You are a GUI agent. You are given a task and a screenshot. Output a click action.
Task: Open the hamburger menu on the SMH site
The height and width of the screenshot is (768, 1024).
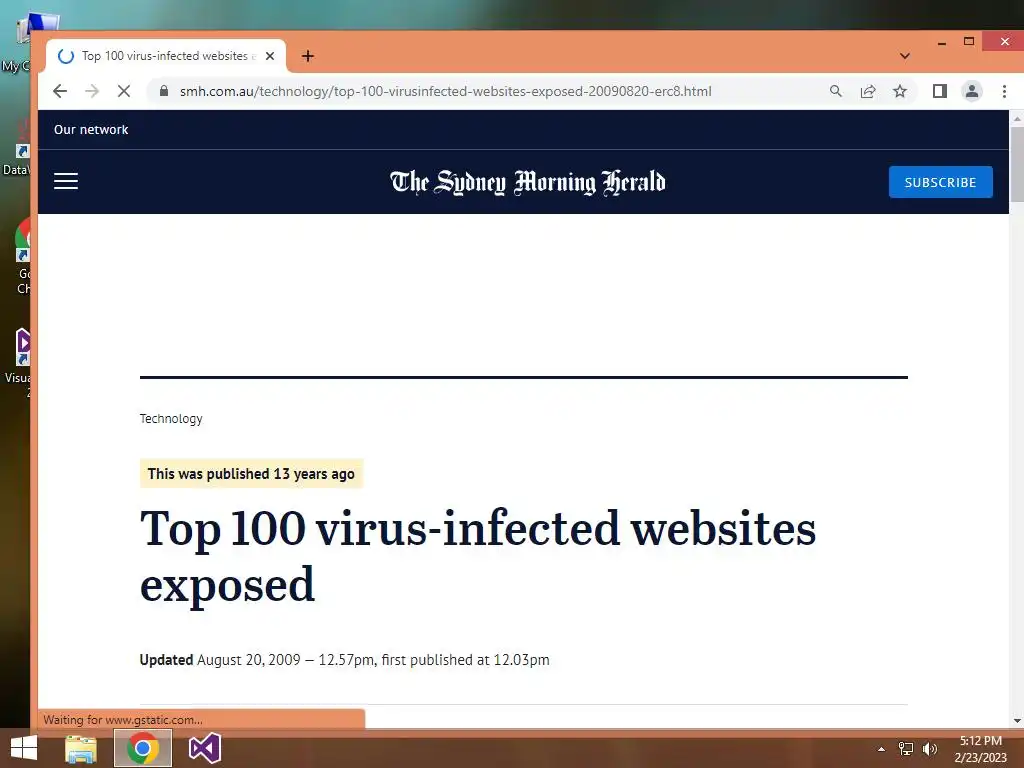66,182
